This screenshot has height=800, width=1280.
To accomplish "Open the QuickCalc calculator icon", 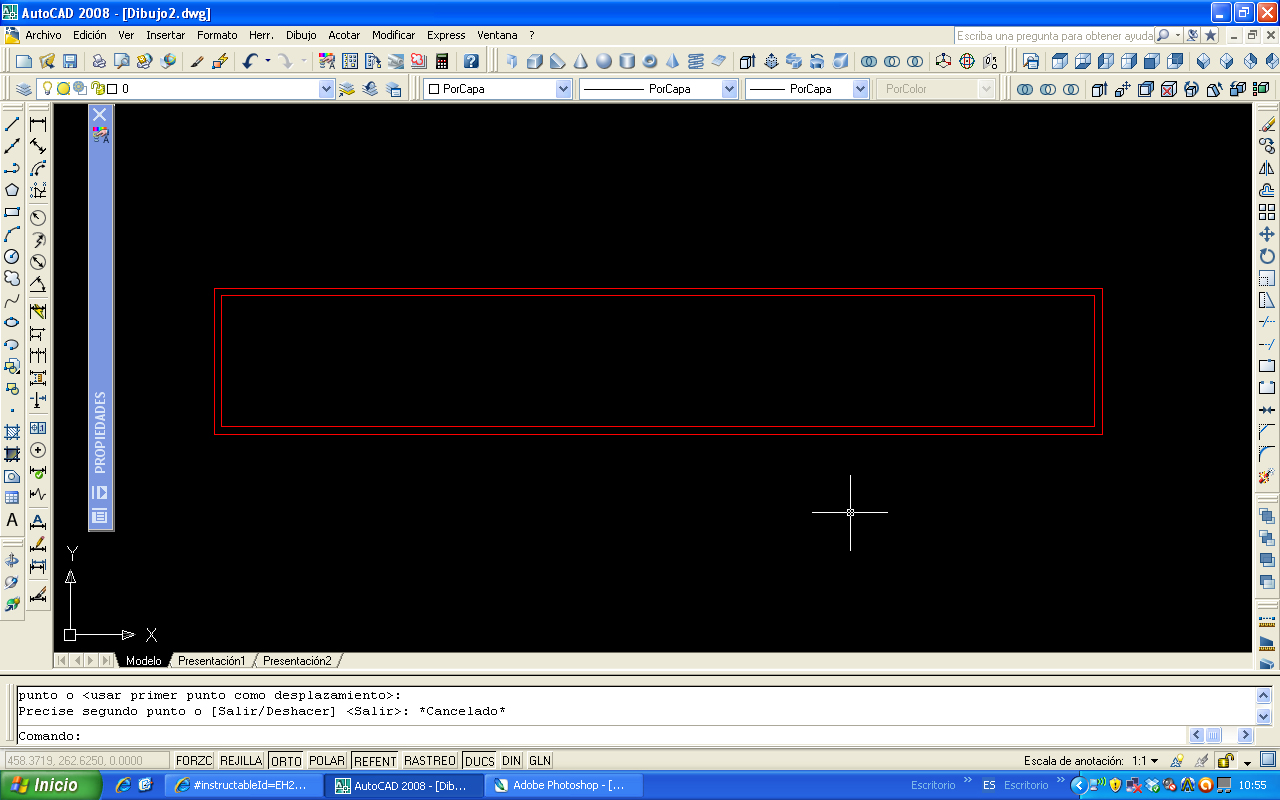I will [441, 61].
